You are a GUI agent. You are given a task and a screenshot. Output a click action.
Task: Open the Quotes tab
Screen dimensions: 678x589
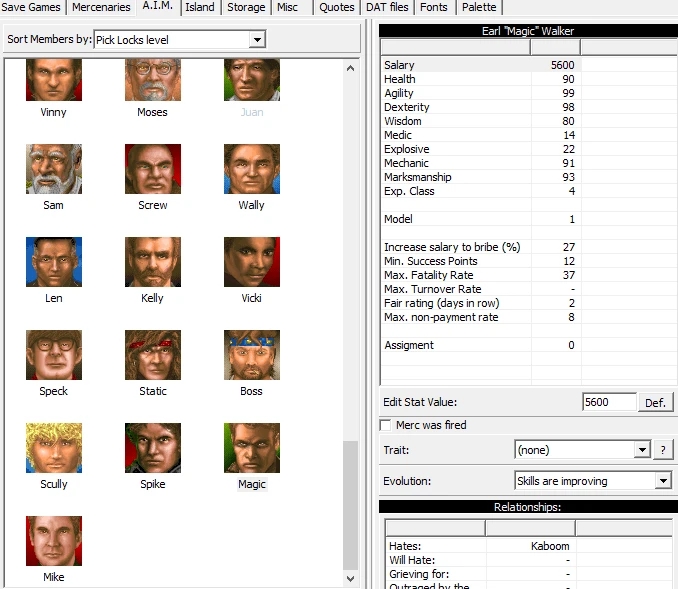tap(336, 7)
